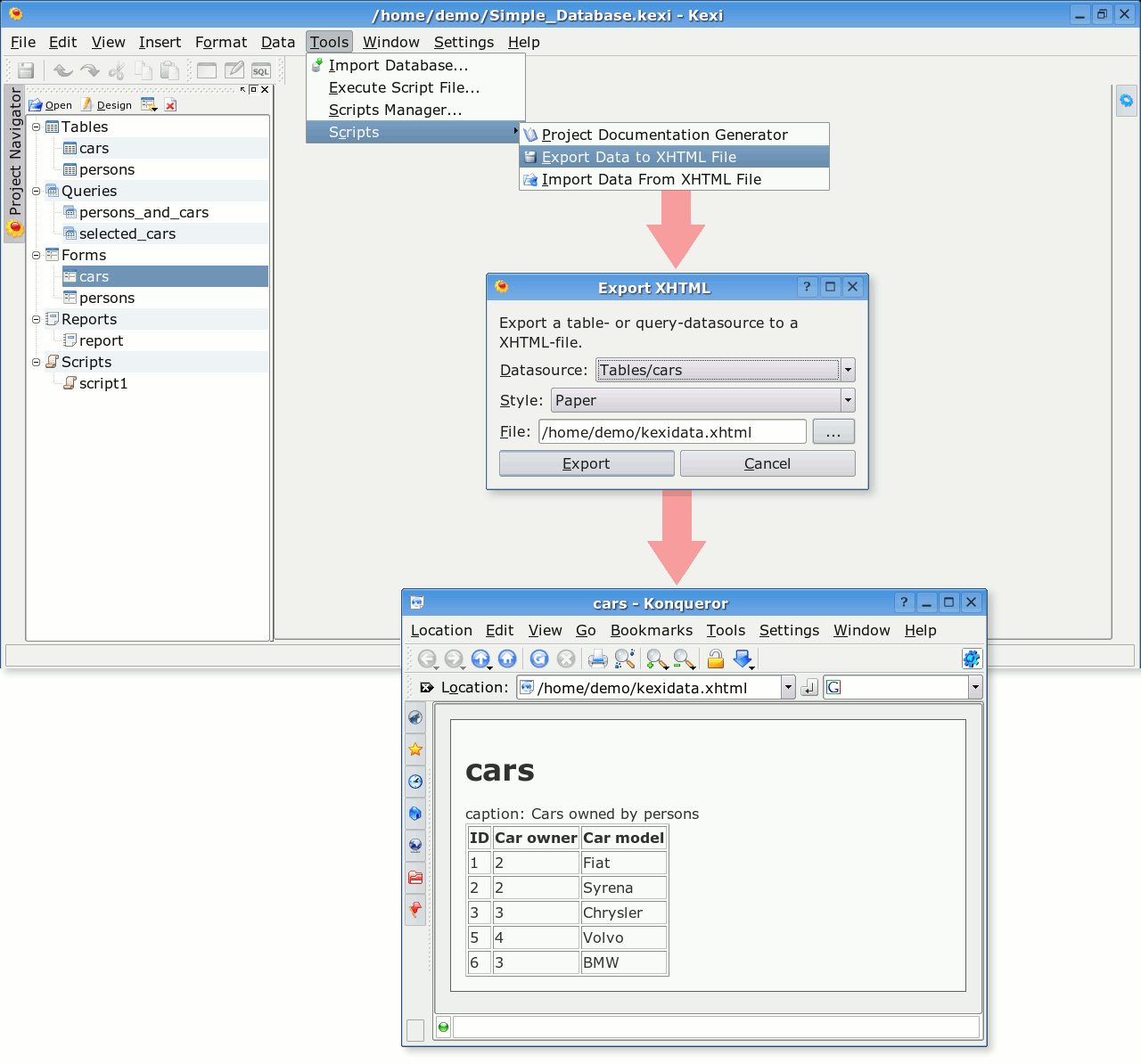Click the Design view pencil toolbar icon

point(234,70)
